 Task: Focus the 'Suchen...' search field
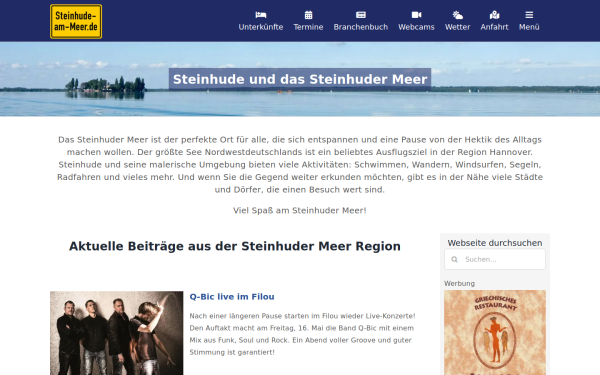pyautogui.click(x=495, y=259)
